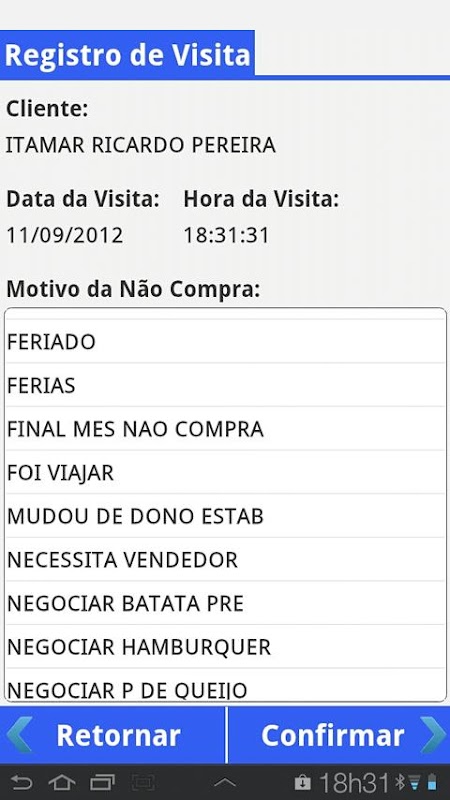Tap the 18h31 status bar clock
The image size is (450, 800).
(x=355, y=782)
